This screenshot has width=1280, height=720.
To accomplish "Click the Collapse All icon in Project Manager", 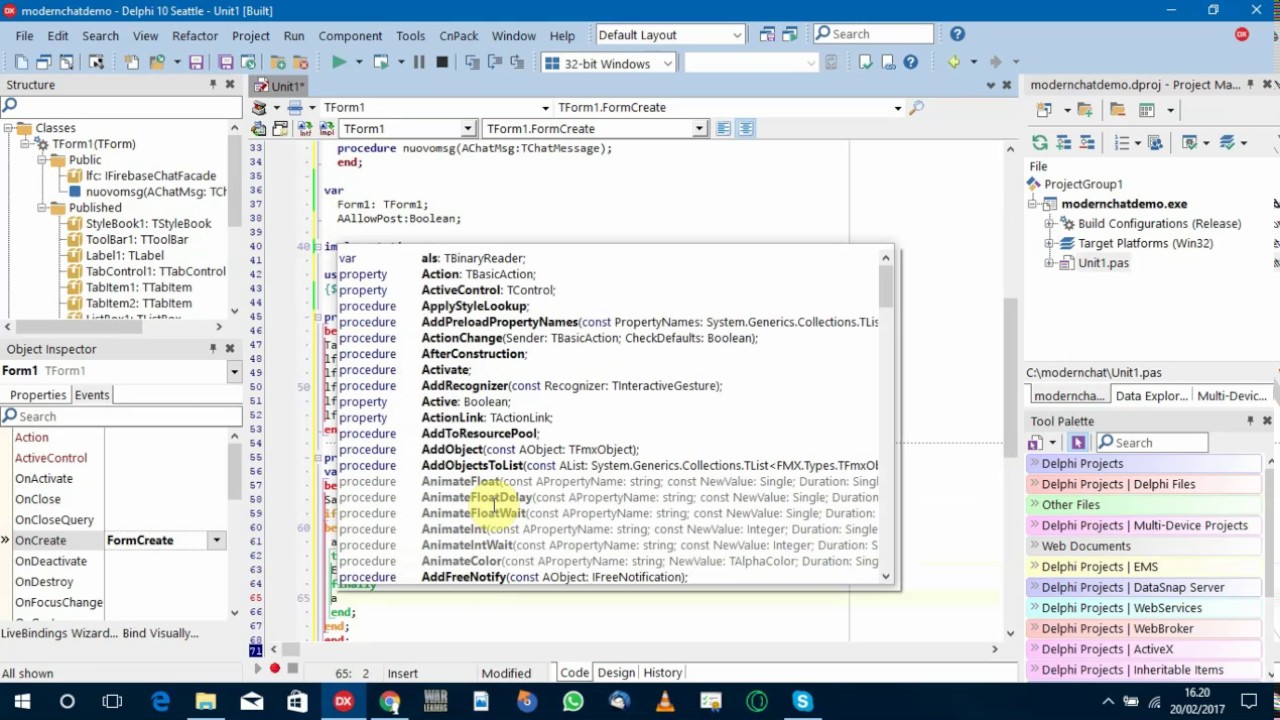I will point(1085,143).
